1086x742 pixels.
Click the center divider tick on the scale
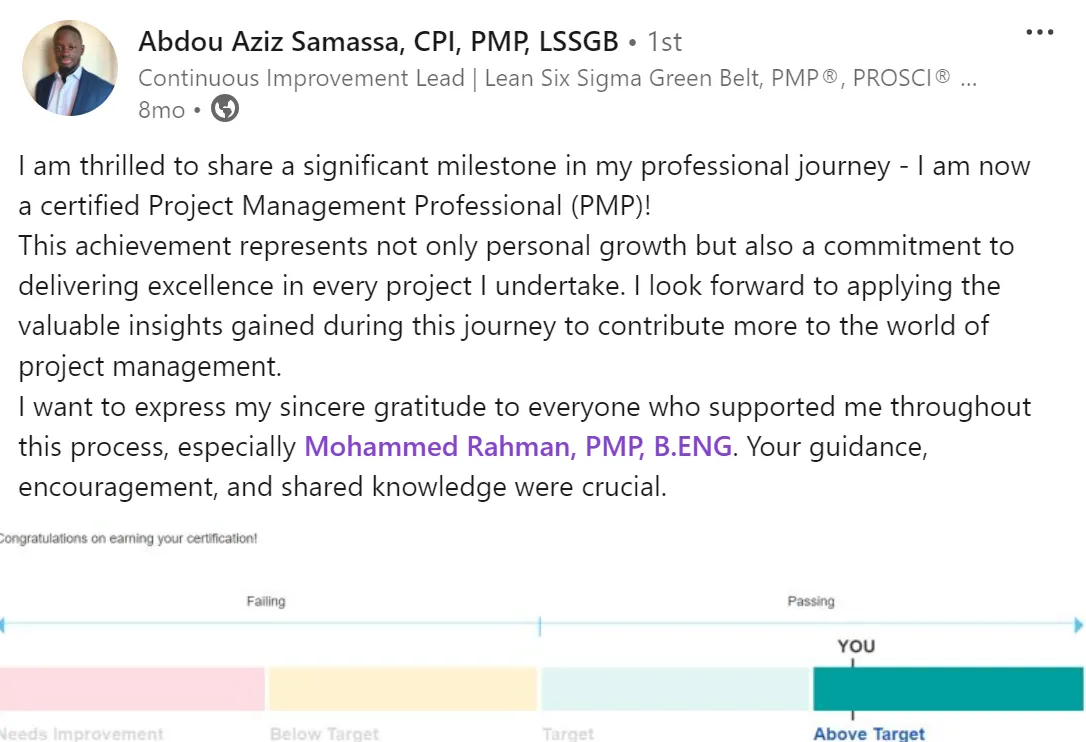pyautogui.click(x=540, y=626)
